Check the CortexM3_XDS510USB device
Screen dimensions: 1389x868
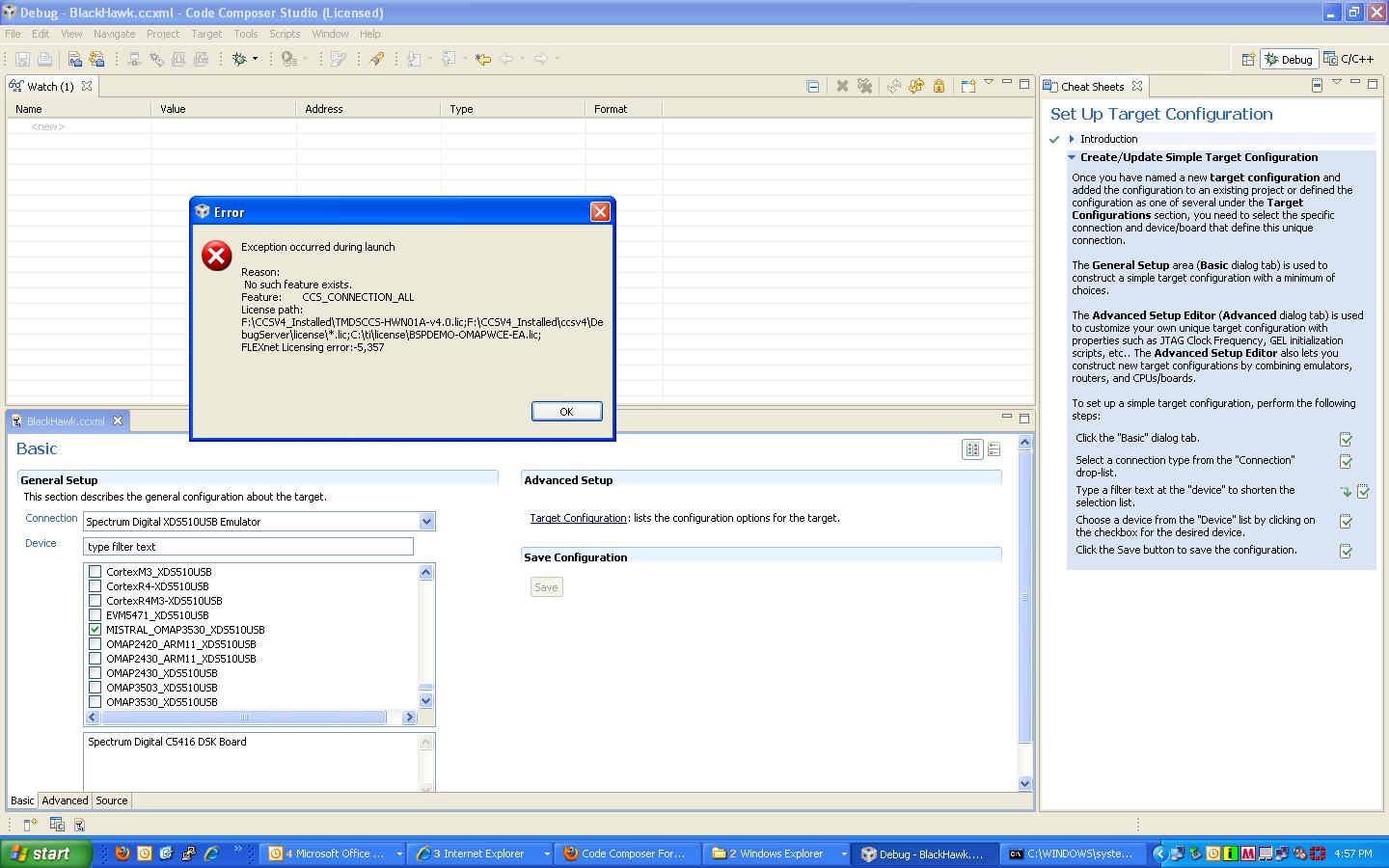[95, 572]
